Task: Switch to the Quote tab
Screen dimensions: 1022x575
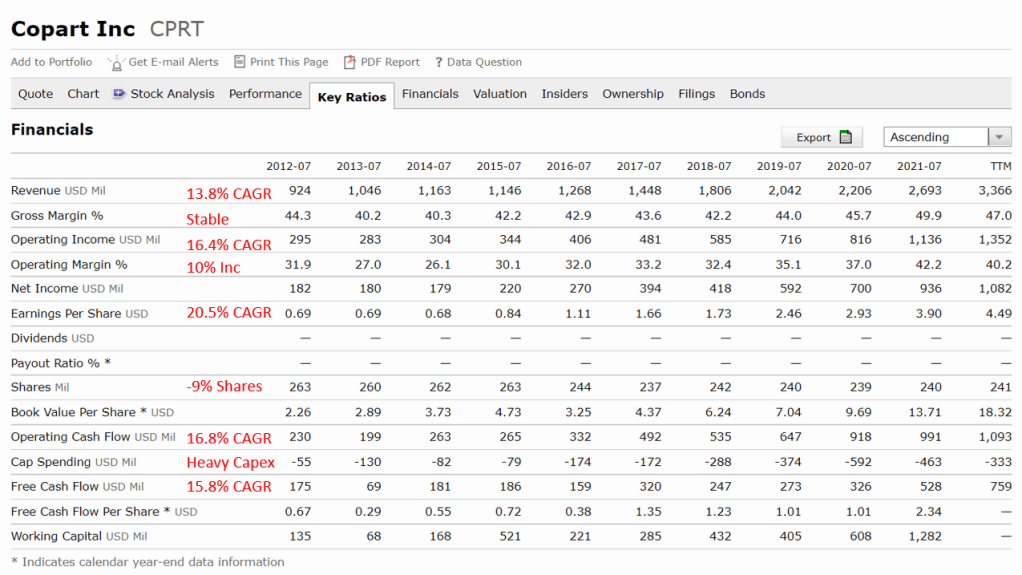Action: click(x=35, y=94)
